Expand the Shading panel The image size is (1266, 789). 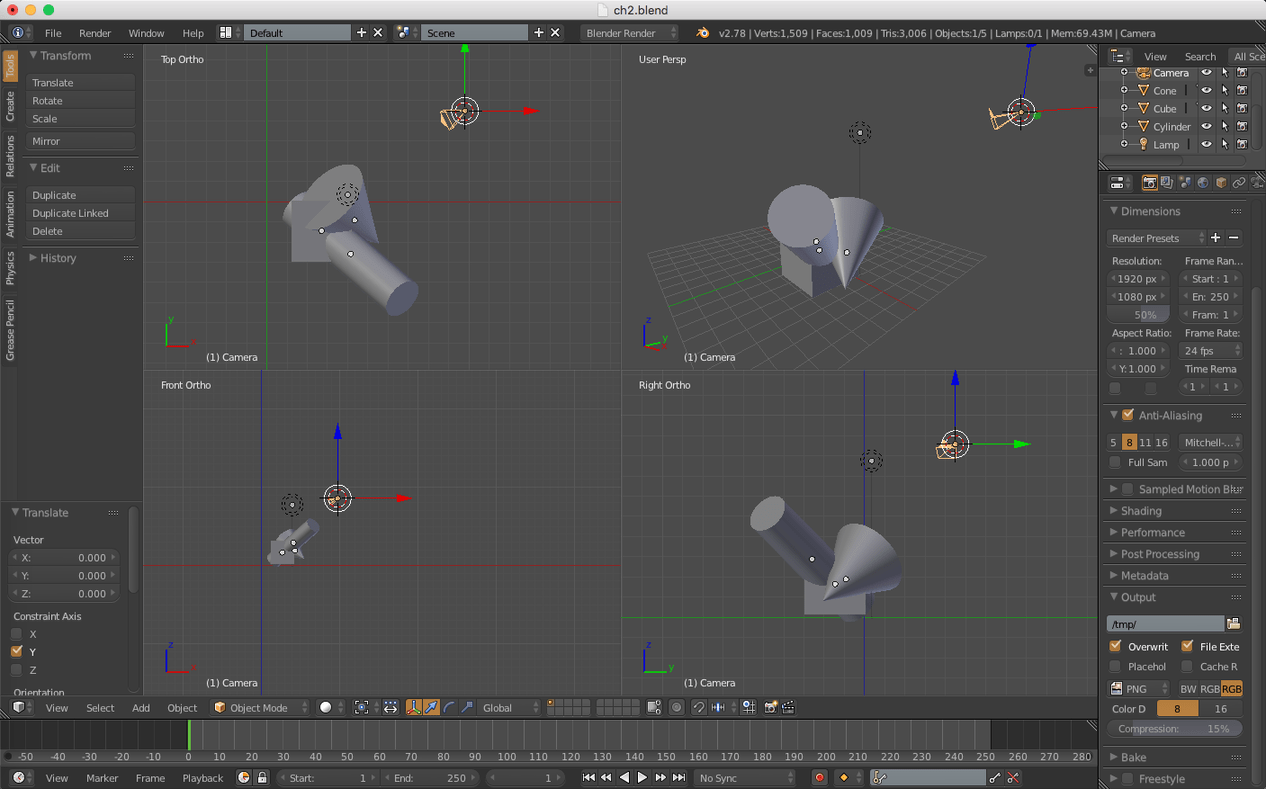(1141, 511)
